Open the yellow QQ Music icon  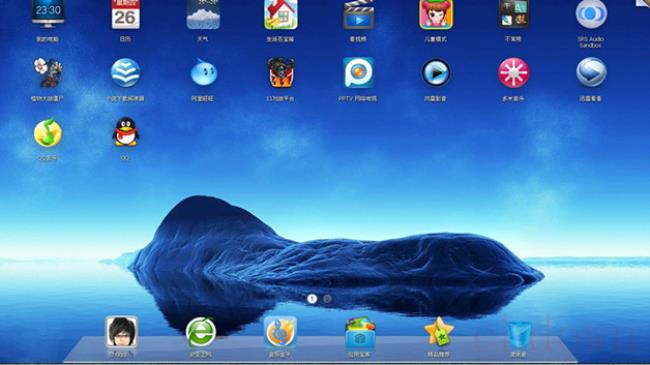pyautogui.click(x=48, y=133)
